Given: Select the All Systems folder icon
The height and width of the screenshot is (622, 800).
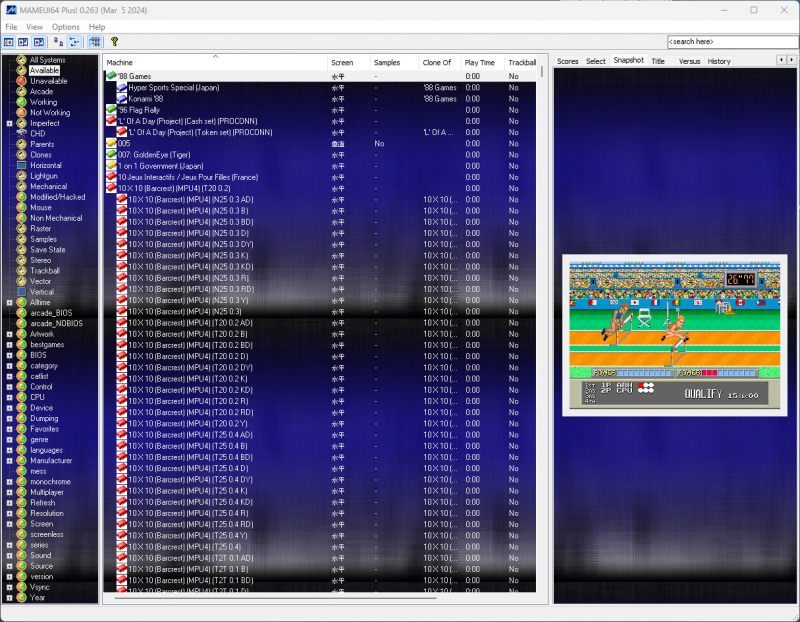Looking at the screenshot, I should pos(21,60).
